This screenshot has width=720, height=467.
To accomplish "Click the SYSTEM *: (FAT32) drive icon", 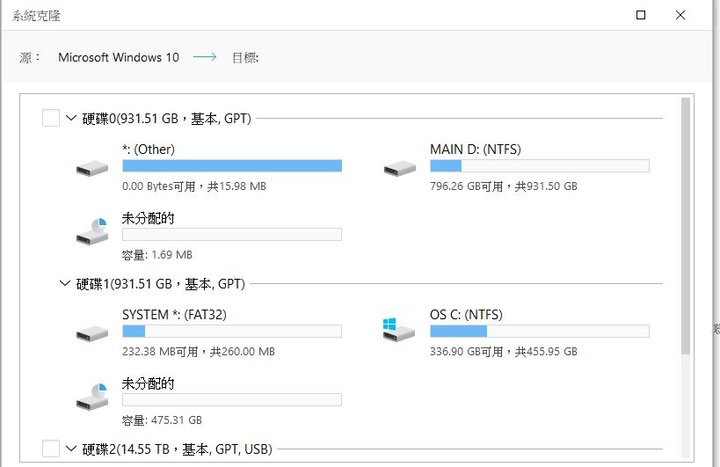I will coord(92,333).
